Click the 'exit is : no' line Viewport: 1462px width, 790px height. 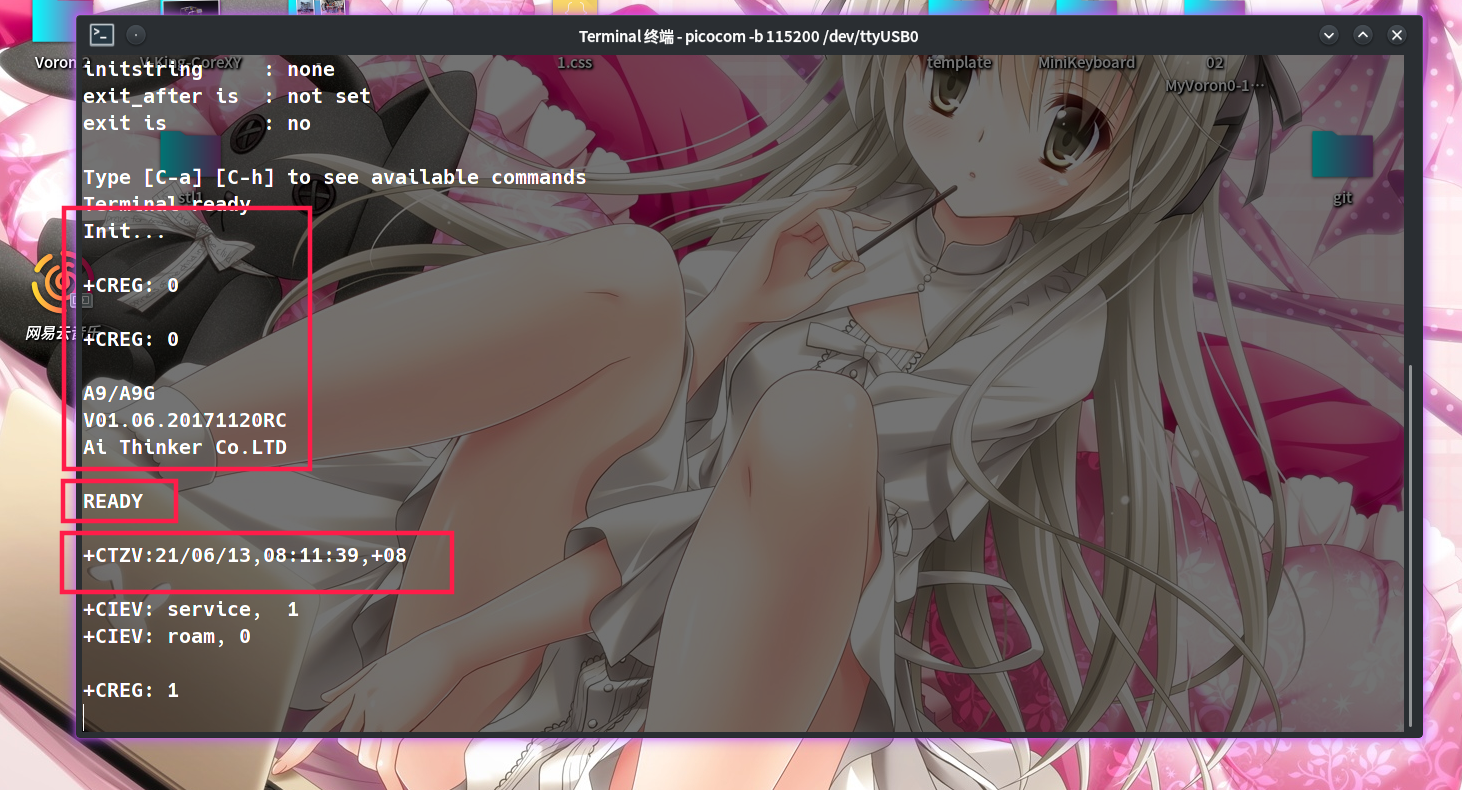pos(197,123)
